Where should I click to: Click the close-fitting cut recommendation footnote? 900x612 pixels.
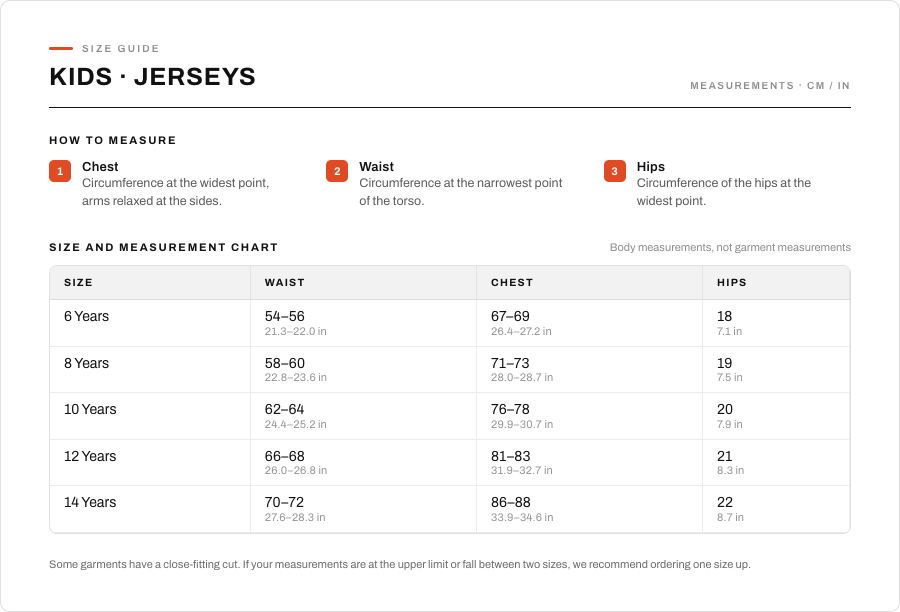click(x=399, y=564)
